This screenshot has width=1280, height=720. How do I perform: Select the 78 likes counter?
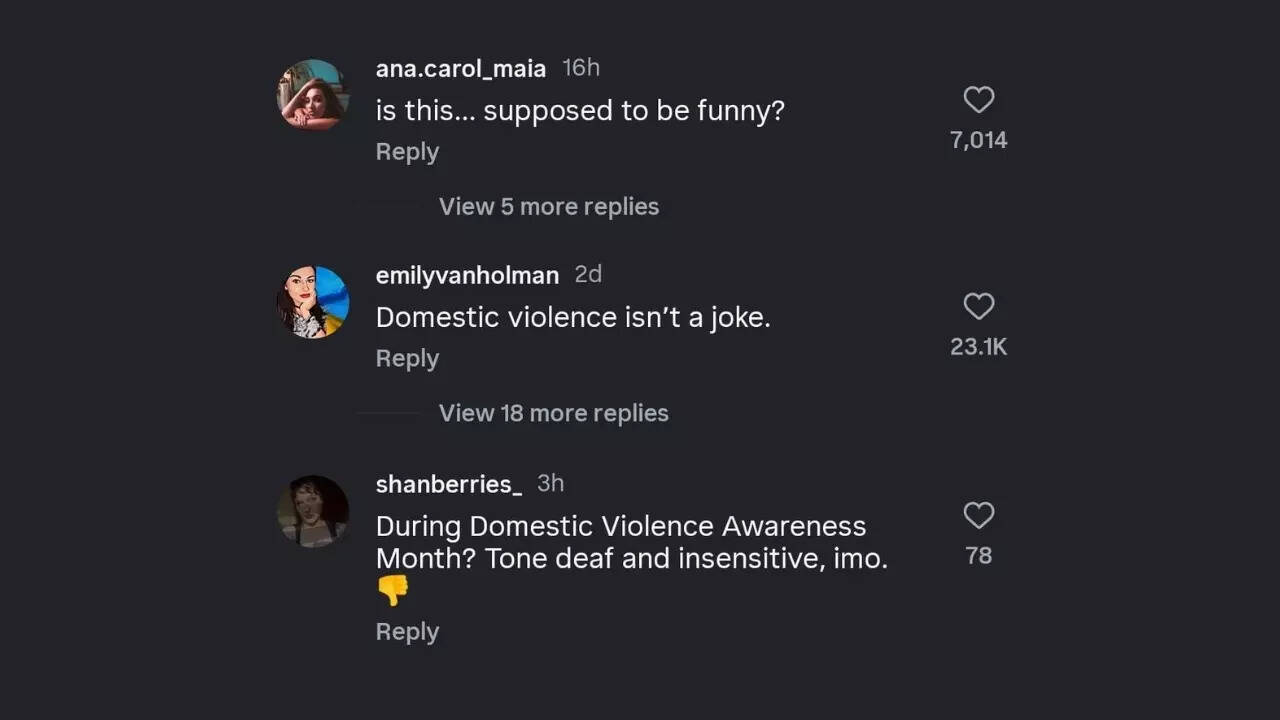[978, 556]
